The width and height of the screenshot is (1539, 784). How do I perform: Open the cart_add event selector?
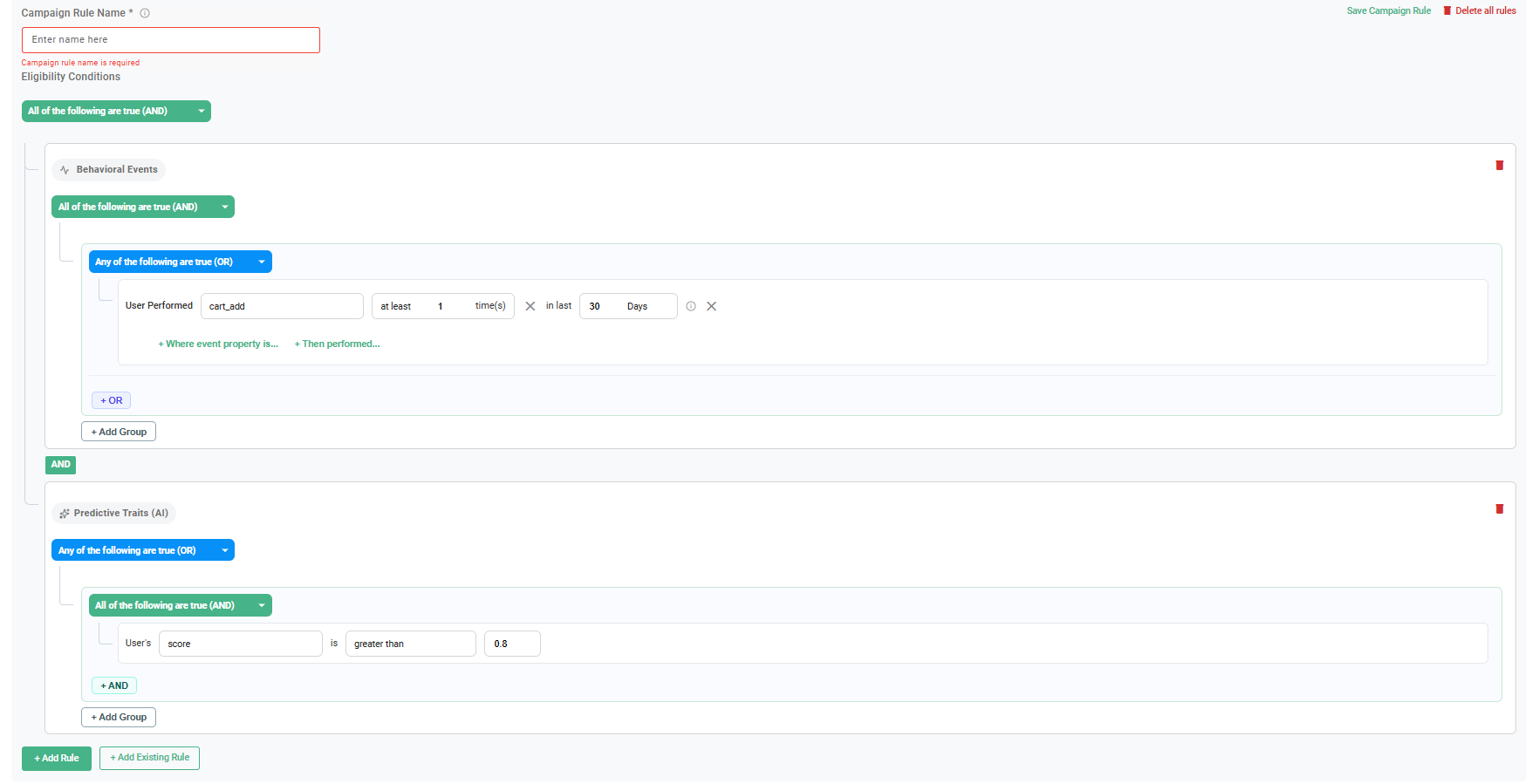pyautogui.click(x=282, y=306)
